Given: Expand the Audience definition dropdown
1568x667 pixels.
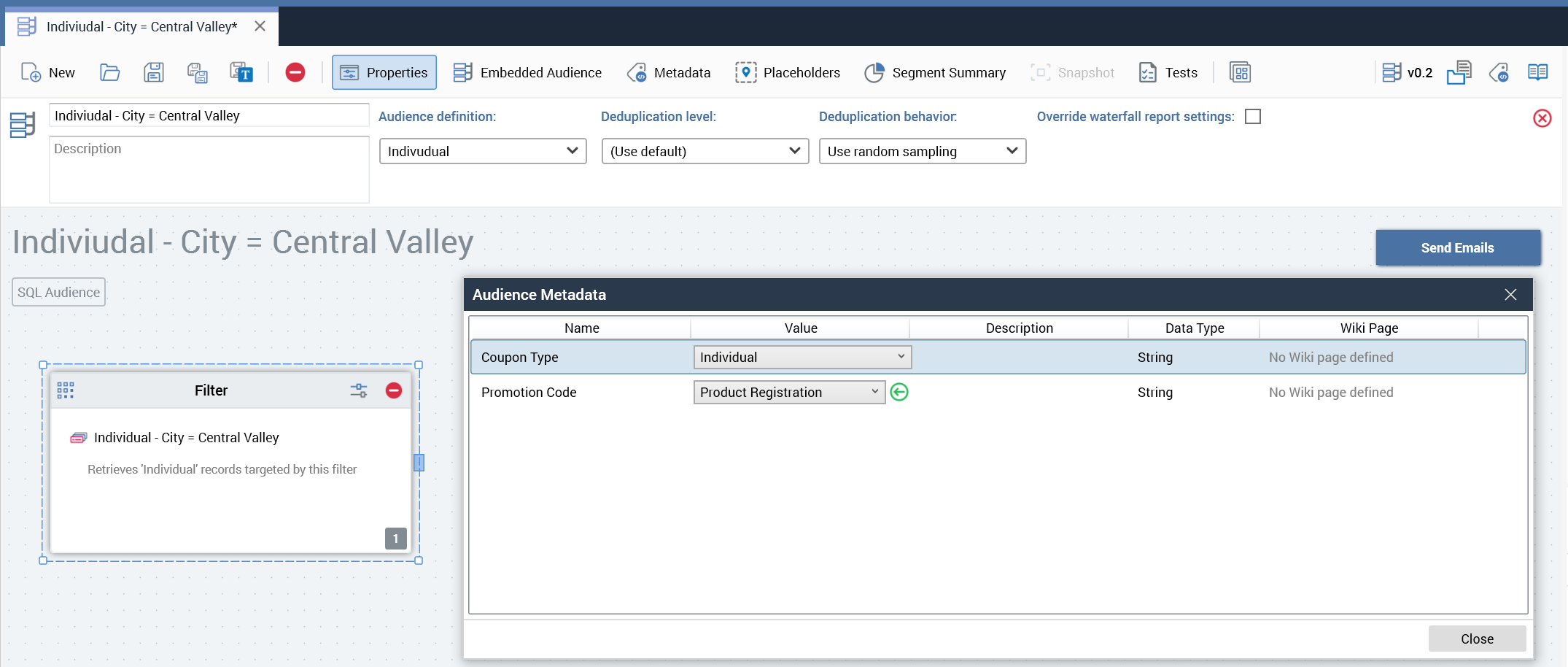Looking at the screenshot, I should coord(483,151).
